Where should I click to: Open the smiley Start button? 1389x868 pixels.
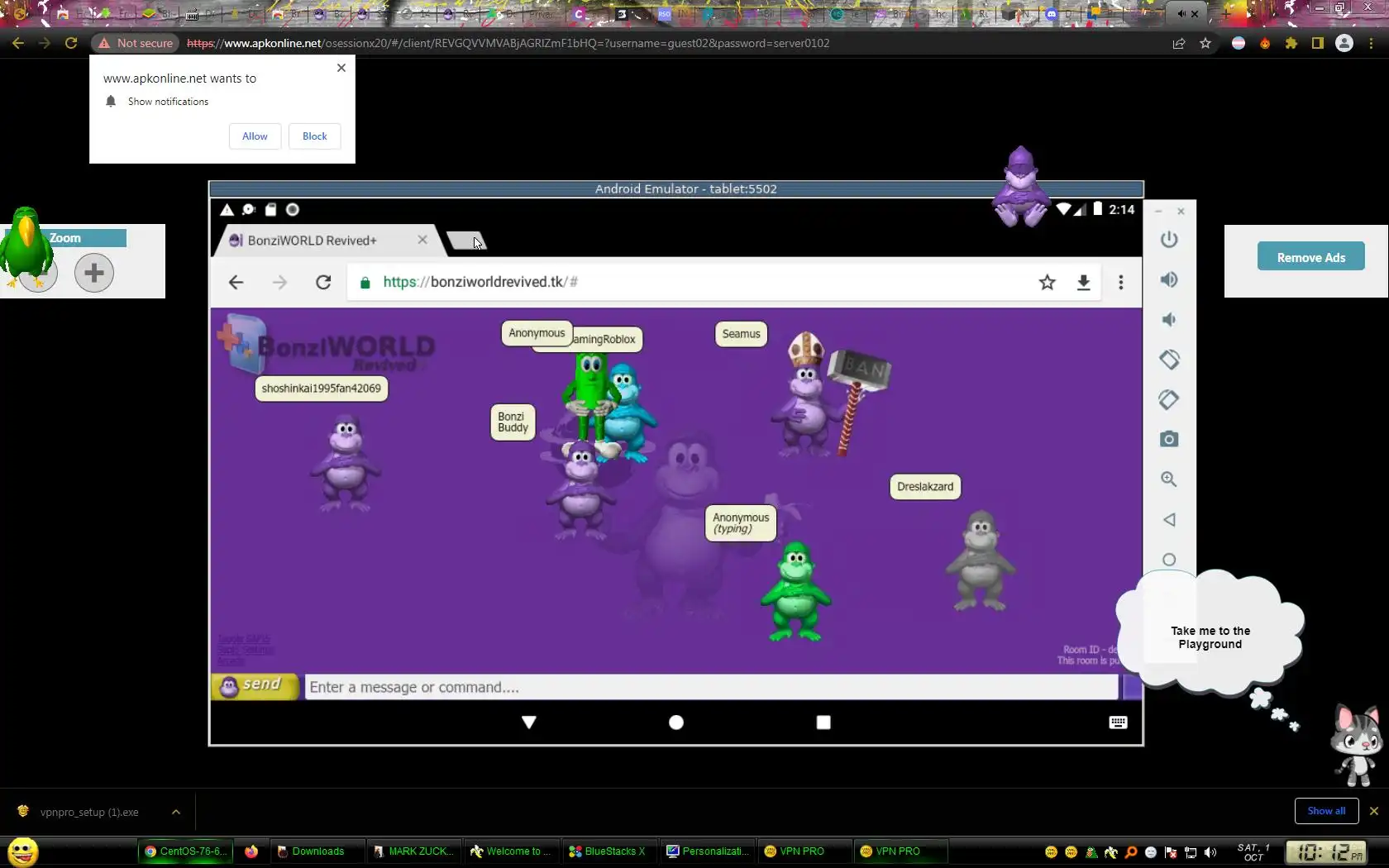(22, 851)
